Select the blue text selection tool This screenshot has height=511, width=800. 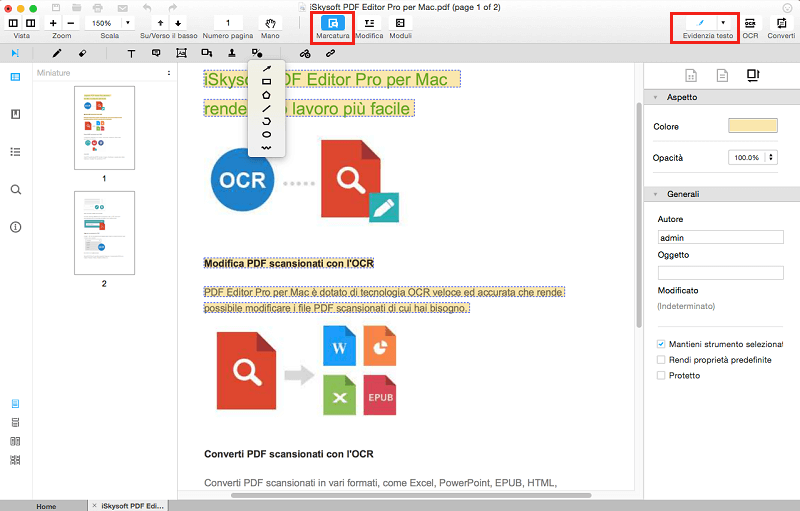pos(15,53)
